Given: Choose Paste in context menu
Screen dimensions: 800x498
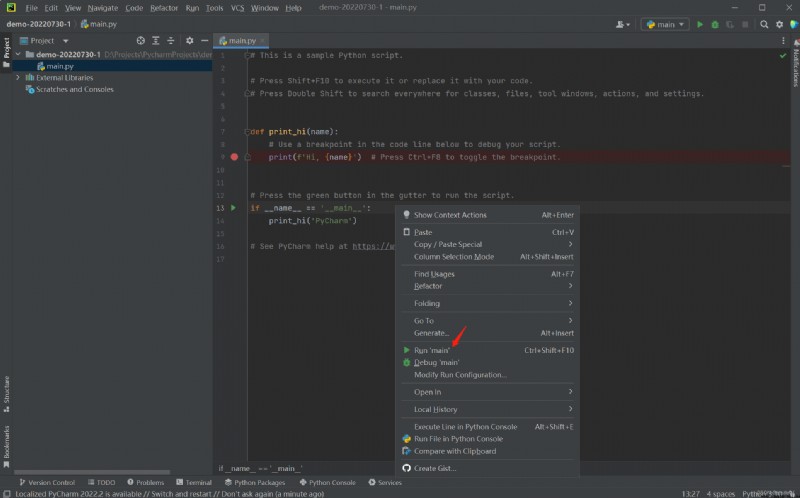Looking at the screenshot, I should coord(487,233).
